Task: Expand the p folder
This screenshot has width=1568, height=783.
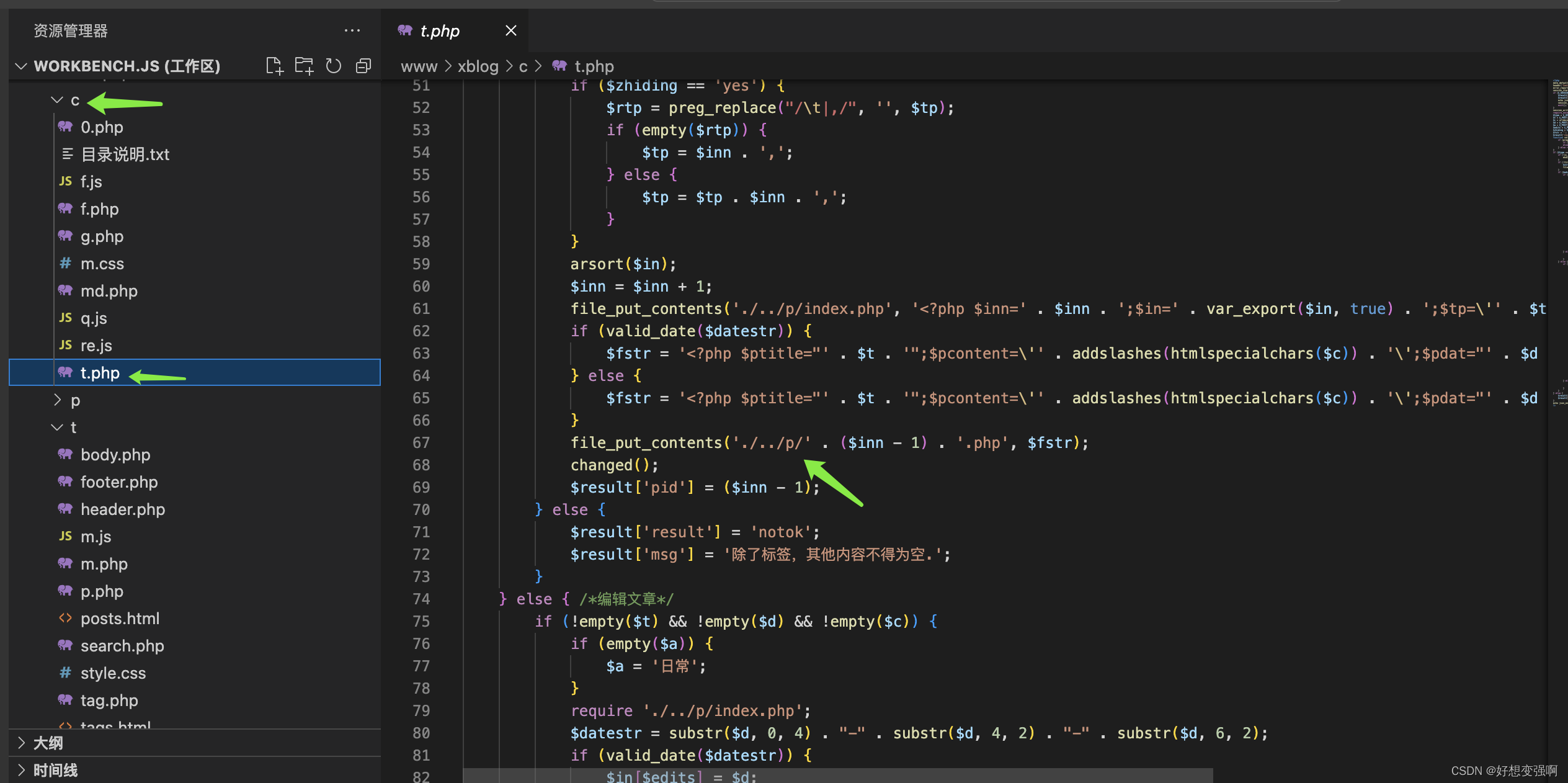Action: pyautogui.click(x=58, y=400)
